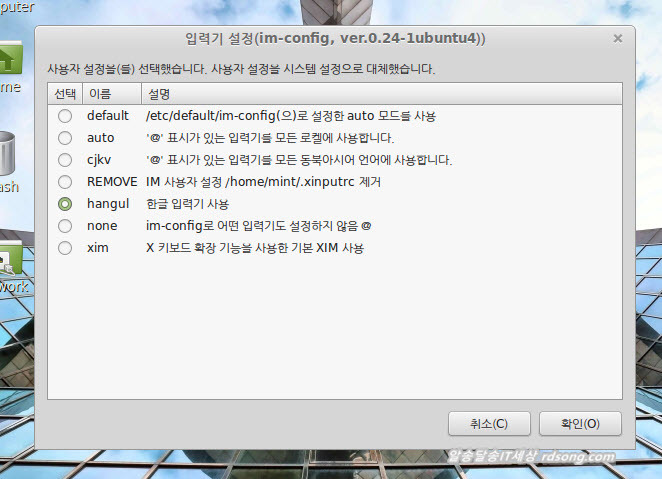Choose the 'auto' input method radio button
The height and width of the screenshot is (479, 662).
coord(65,138)
